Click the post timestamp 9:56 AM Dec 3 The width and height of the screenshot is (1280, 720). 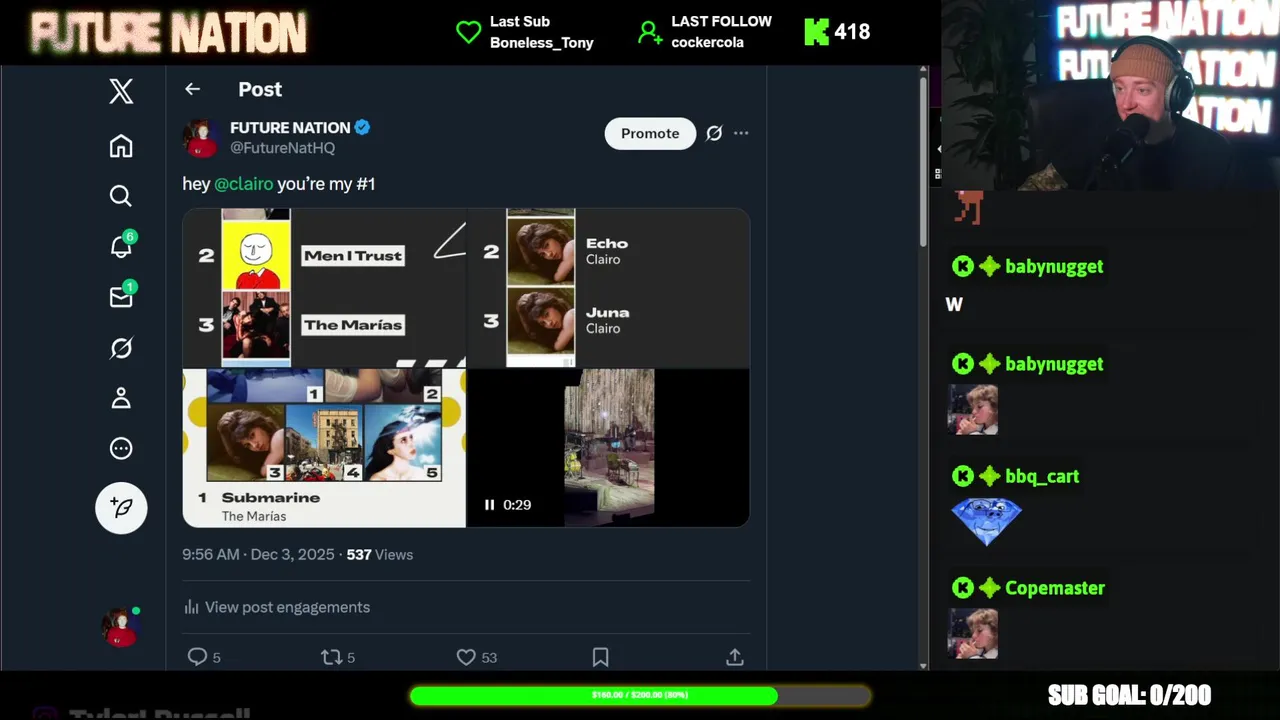(258, 554)
